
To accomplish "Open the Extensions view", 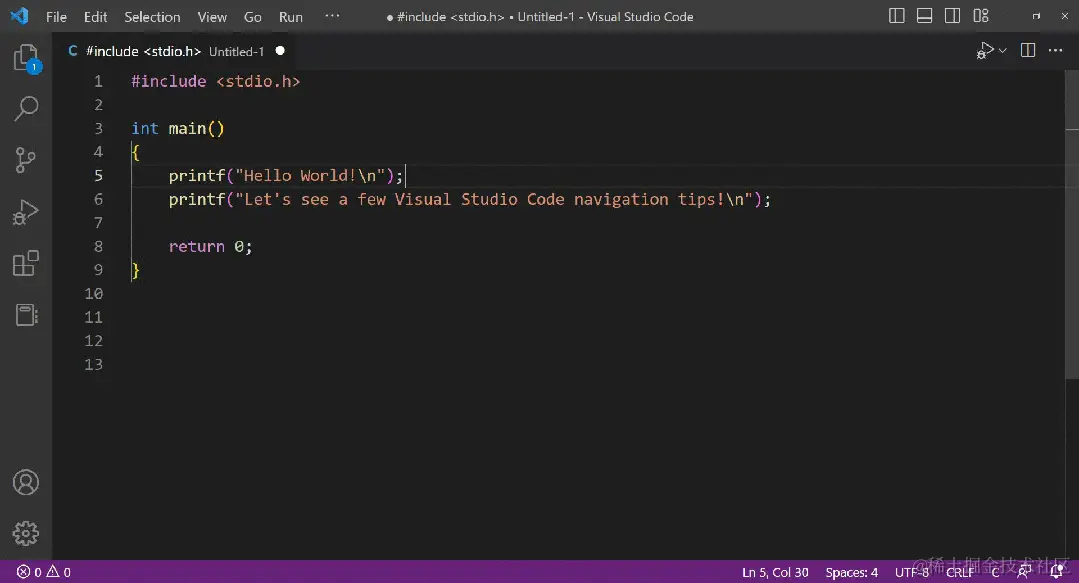I will point(25,264).
